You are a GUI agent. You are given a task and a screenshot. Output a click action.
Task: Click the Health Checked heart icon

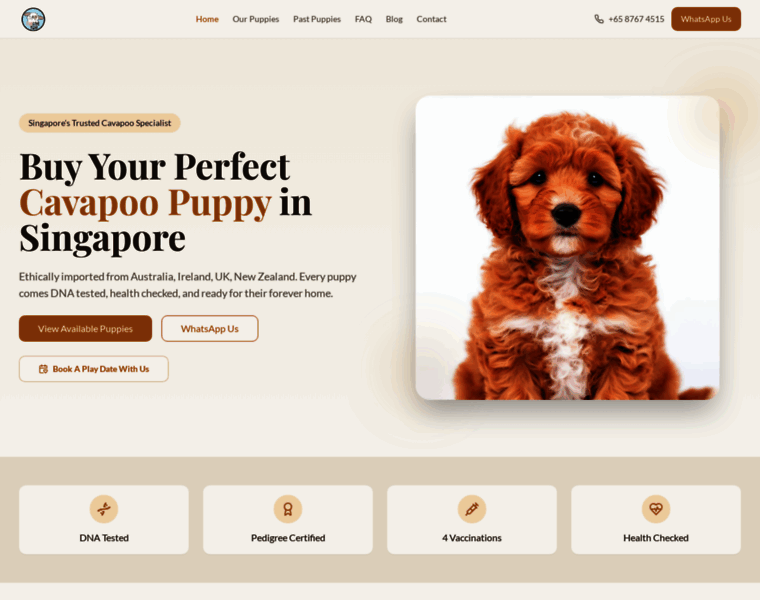pyautogui.click(x=656, y=509)
